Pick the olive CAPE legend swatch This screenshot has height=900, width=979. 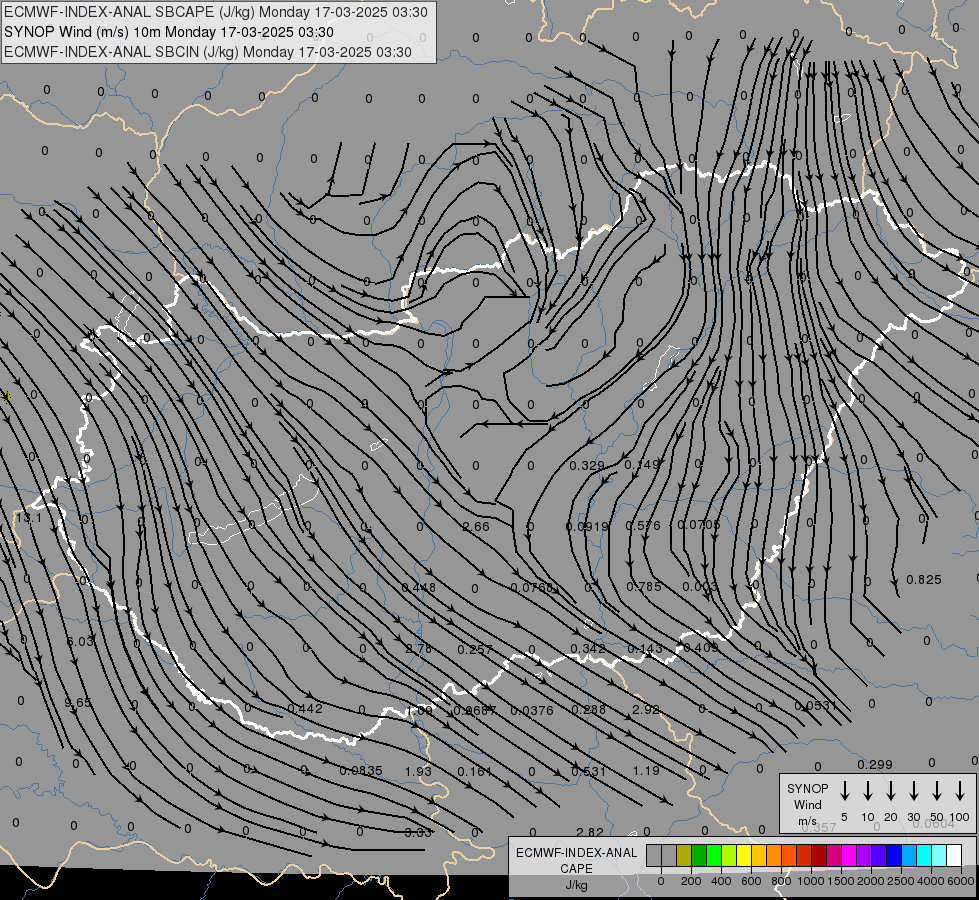coord(684,855)
